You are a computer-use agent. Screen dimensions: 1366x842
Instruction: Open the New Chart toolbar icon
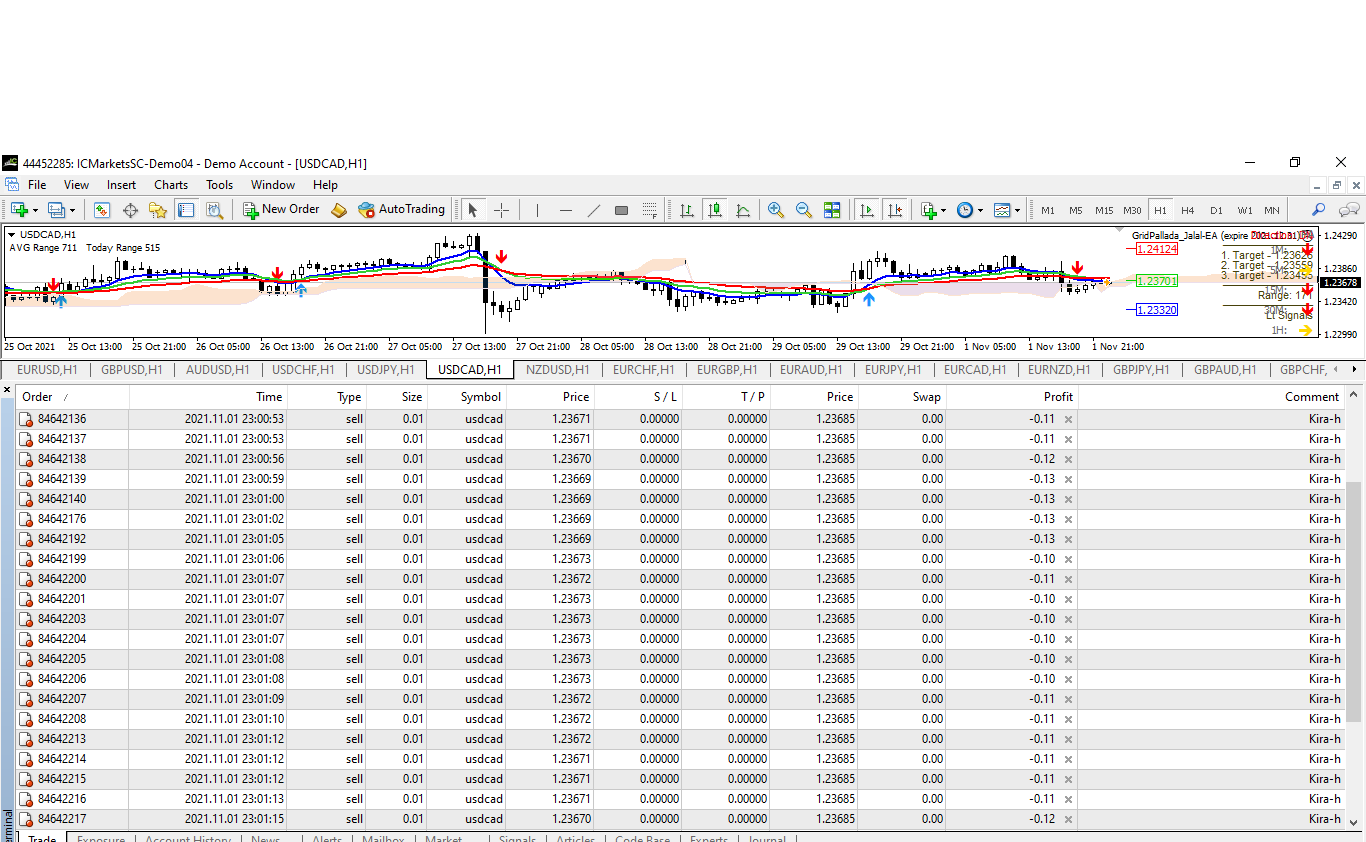click(19, 210)
